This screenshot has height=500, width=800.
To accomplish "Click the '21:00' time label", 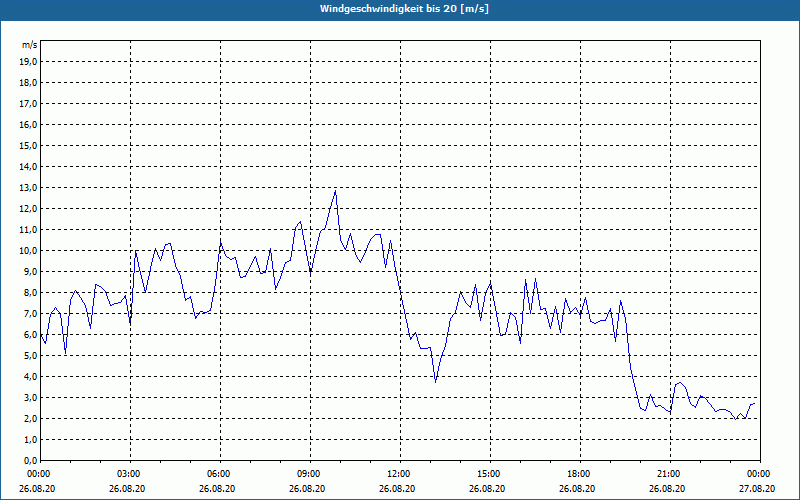I will [669, 474].
